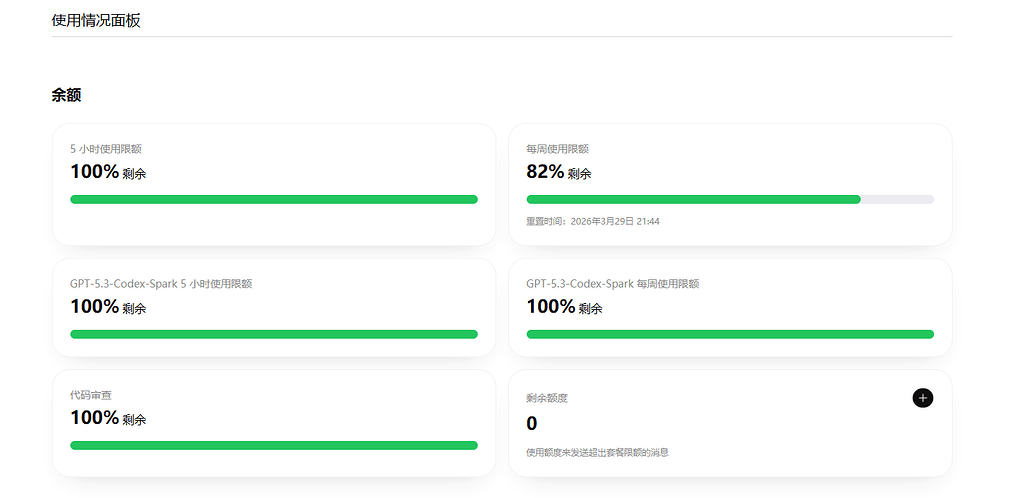Click the 剩余额度 card label
Viewport: 1023px width, 498px height.
coord(547,397)
